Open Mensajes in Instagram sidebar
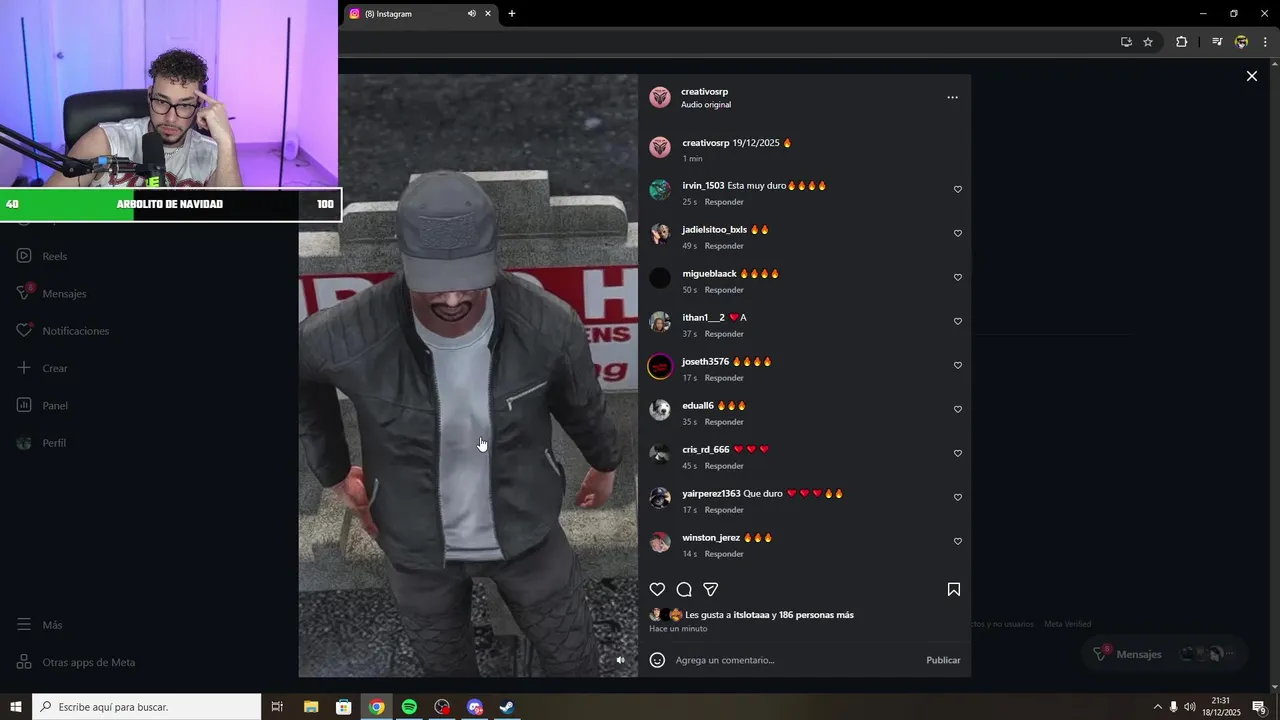This screenshot has width=1280, height=720. (x=52, y=294)
